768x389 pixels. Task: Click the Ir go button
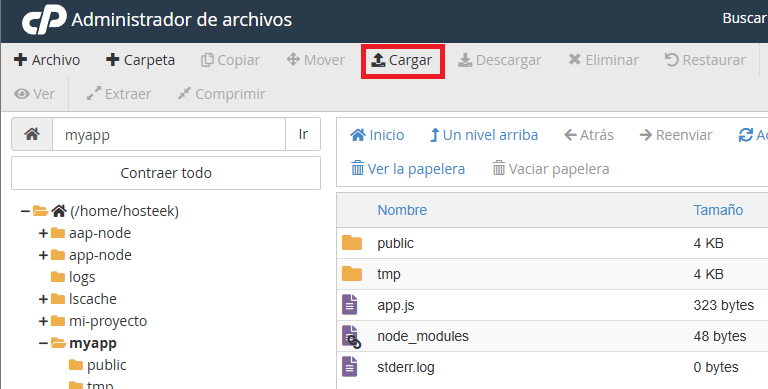(x=303, y=134)
